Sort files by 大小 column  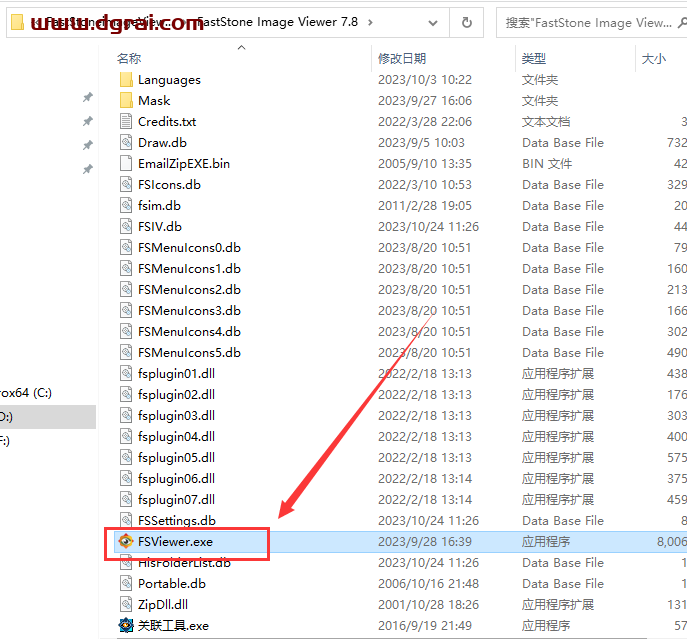pyautogui.click(x=654, y=59)
